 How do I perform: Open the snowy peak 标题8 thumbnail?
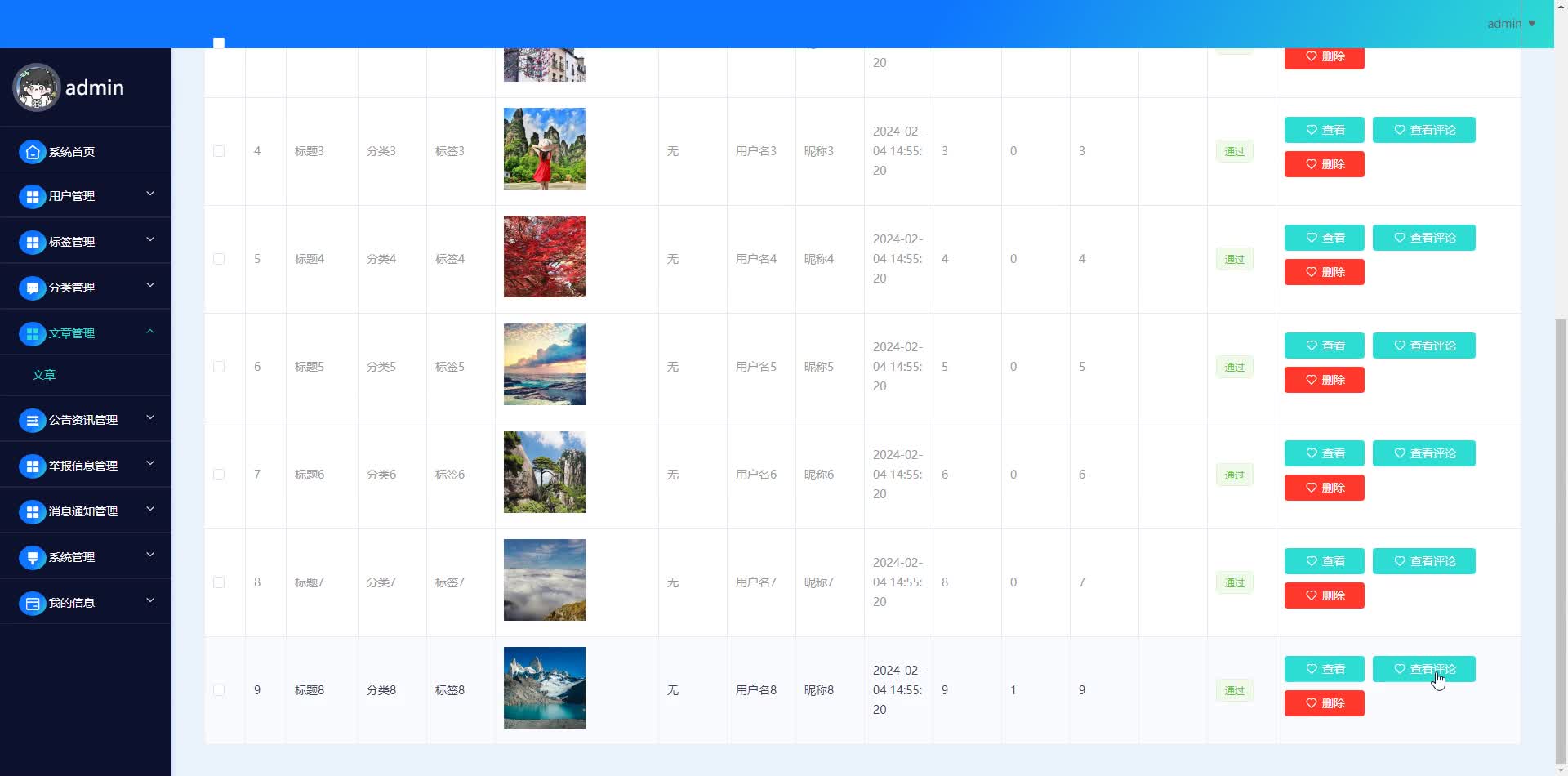[x=545, y=688]
